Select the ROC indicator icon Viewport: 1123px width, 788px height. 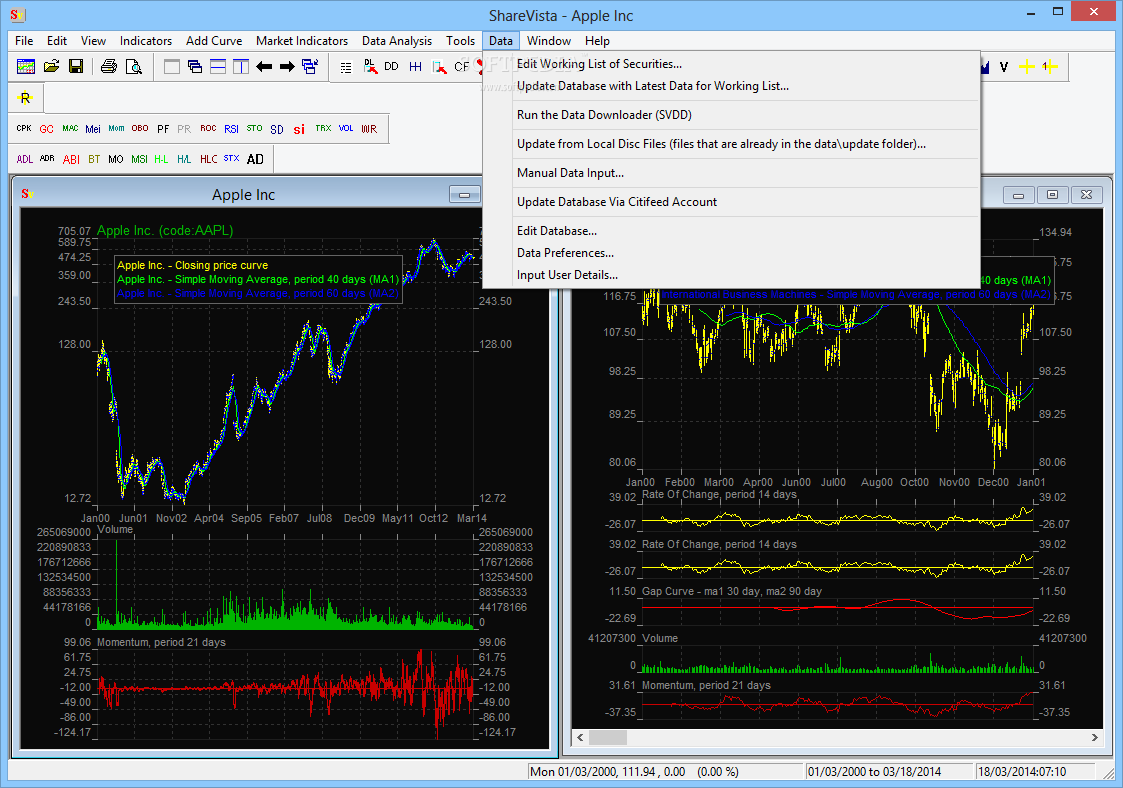click(x=208, y=128)
